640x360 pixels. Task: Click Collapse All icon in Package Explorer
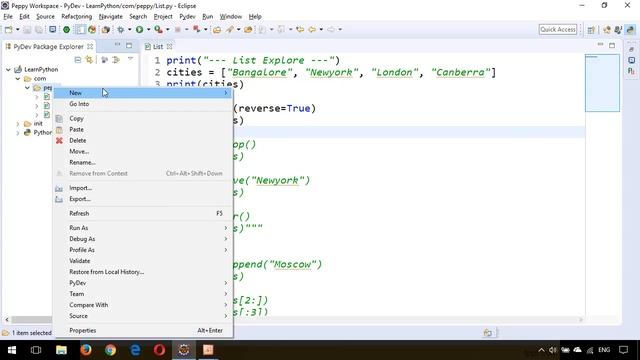tap(78, 60)
